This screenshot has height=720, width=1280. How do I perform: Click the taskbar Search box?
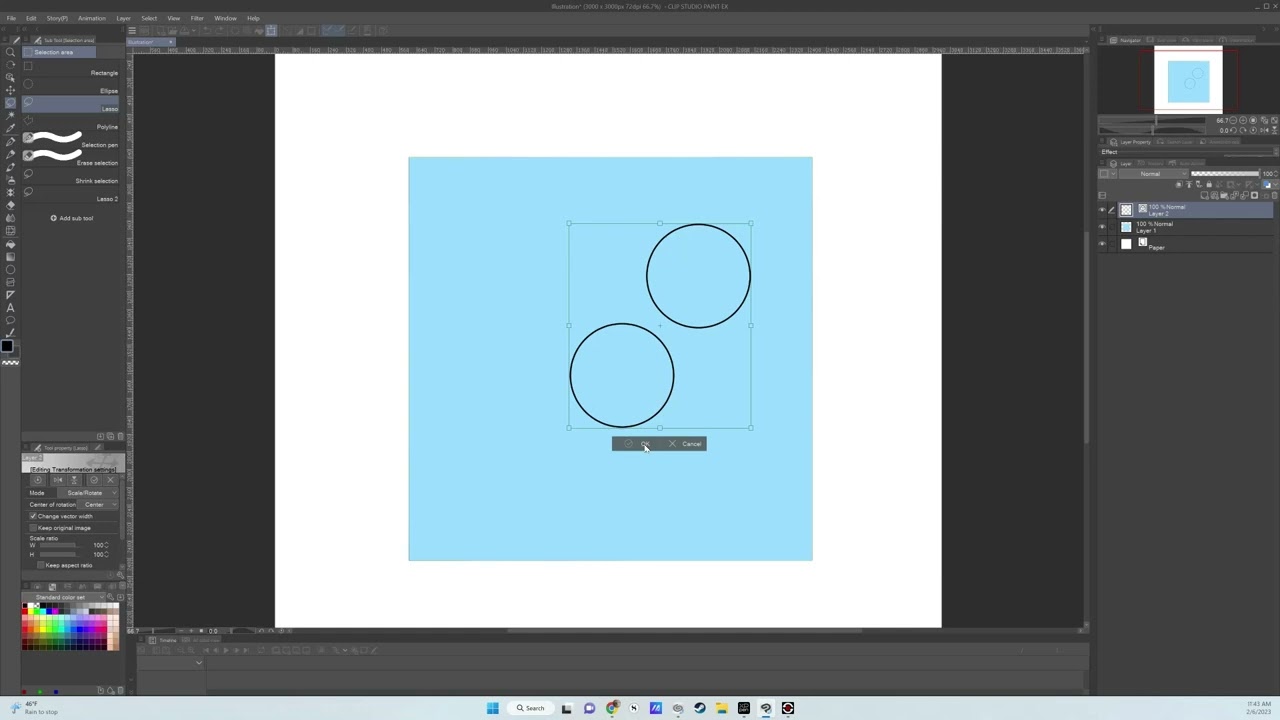point(531,708)
